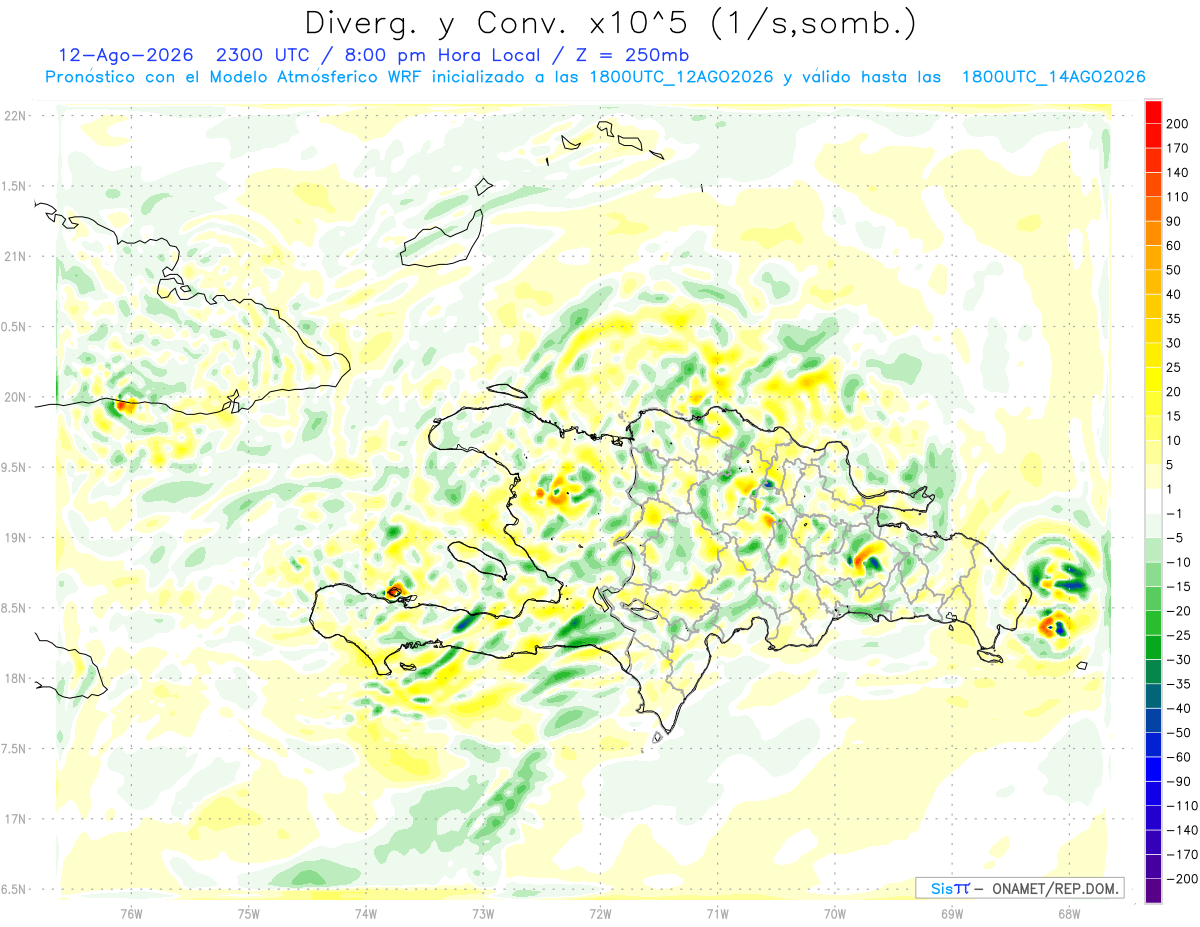Click the positive '170' color scale value
1200x927 pixels.
pyautogui.click(x=1177, y=148)
